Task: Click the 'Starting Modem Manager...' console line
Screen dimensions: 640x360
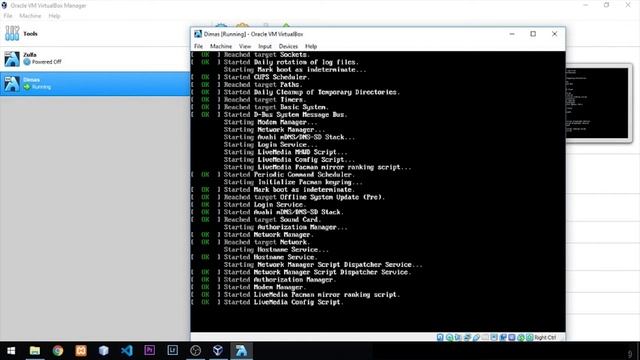Action: [270, 122]
